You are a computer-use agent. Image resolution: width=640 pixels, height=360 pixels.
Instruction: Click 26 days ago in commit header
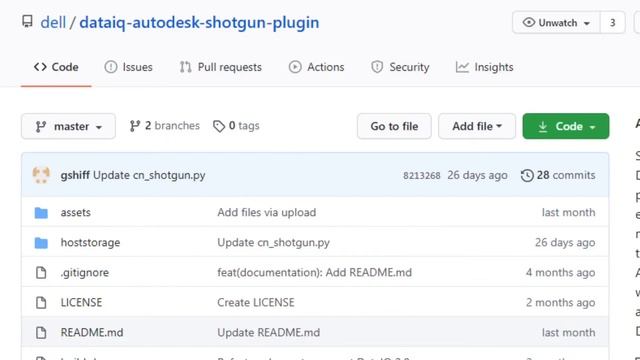pos(478,175)
